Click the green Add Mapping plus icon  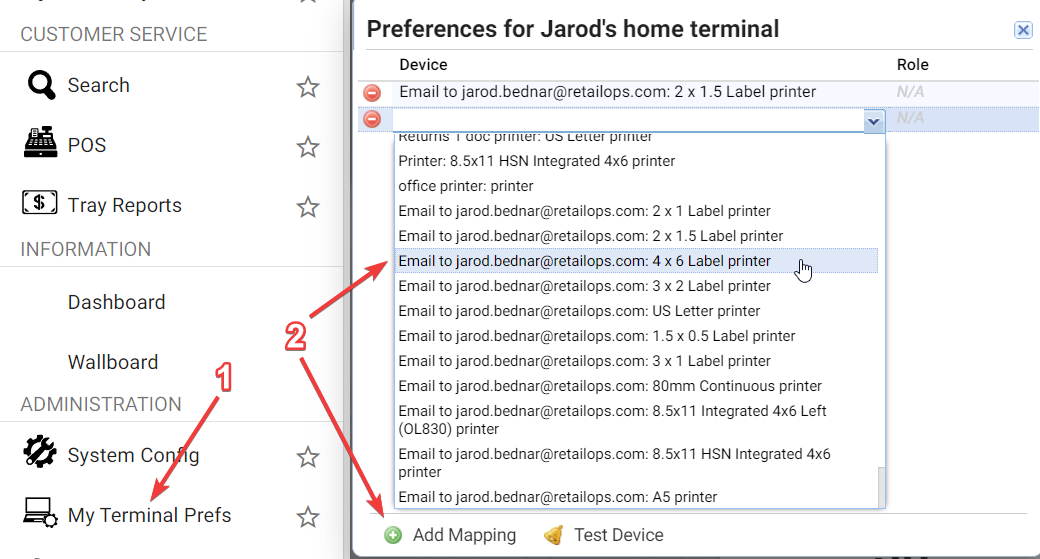(393, 535)
